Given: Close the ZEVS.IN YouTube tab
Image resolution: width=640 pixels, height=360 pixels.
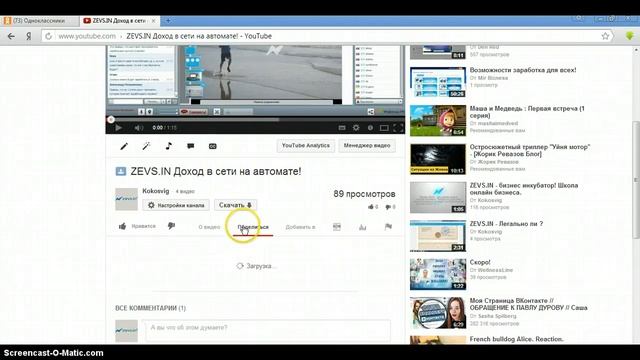Looking at the screenshot, I should pyautogui.click(x=154, y=20).
